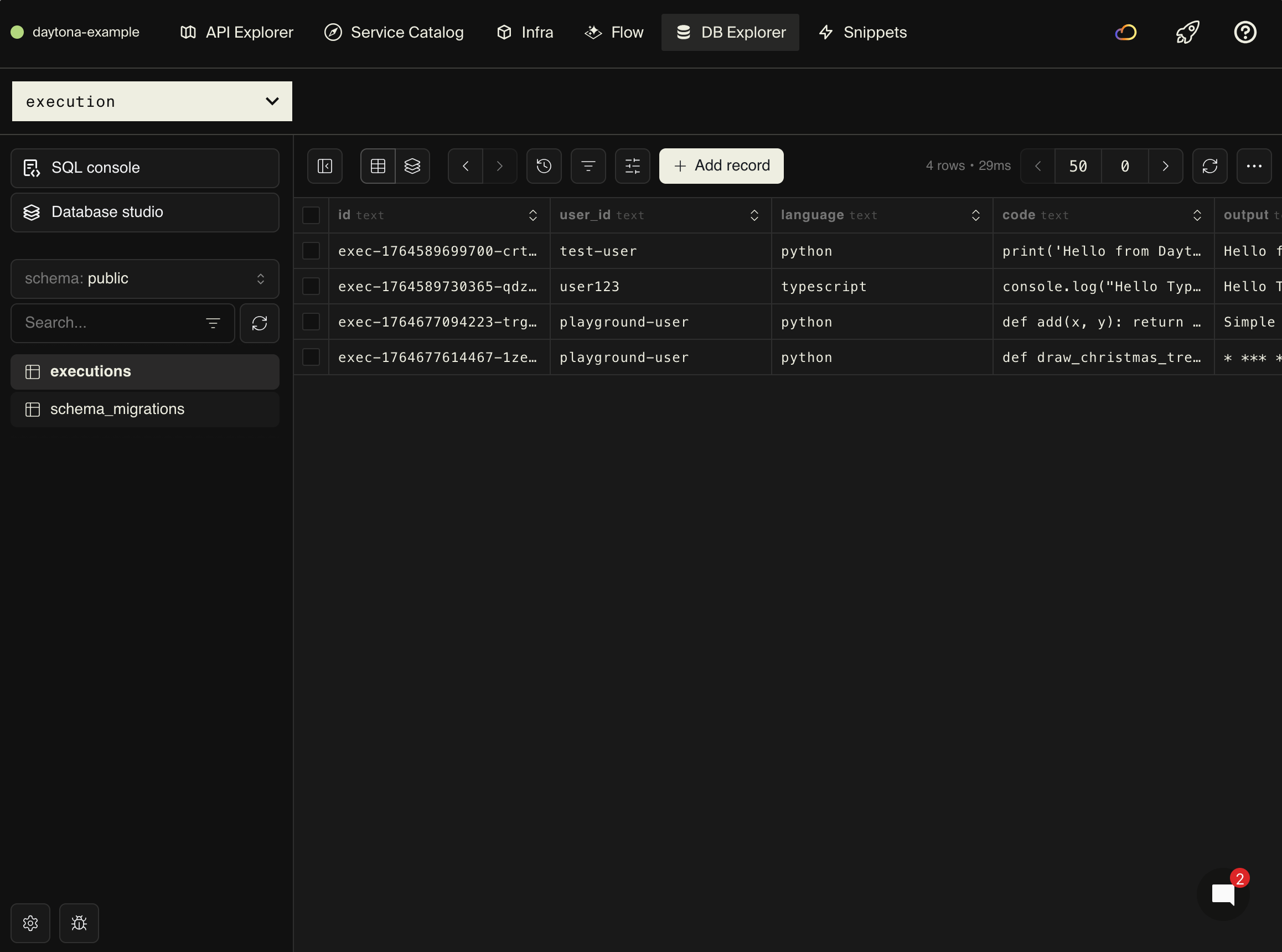Open the debug bug panel

click(x=79, y=923)
